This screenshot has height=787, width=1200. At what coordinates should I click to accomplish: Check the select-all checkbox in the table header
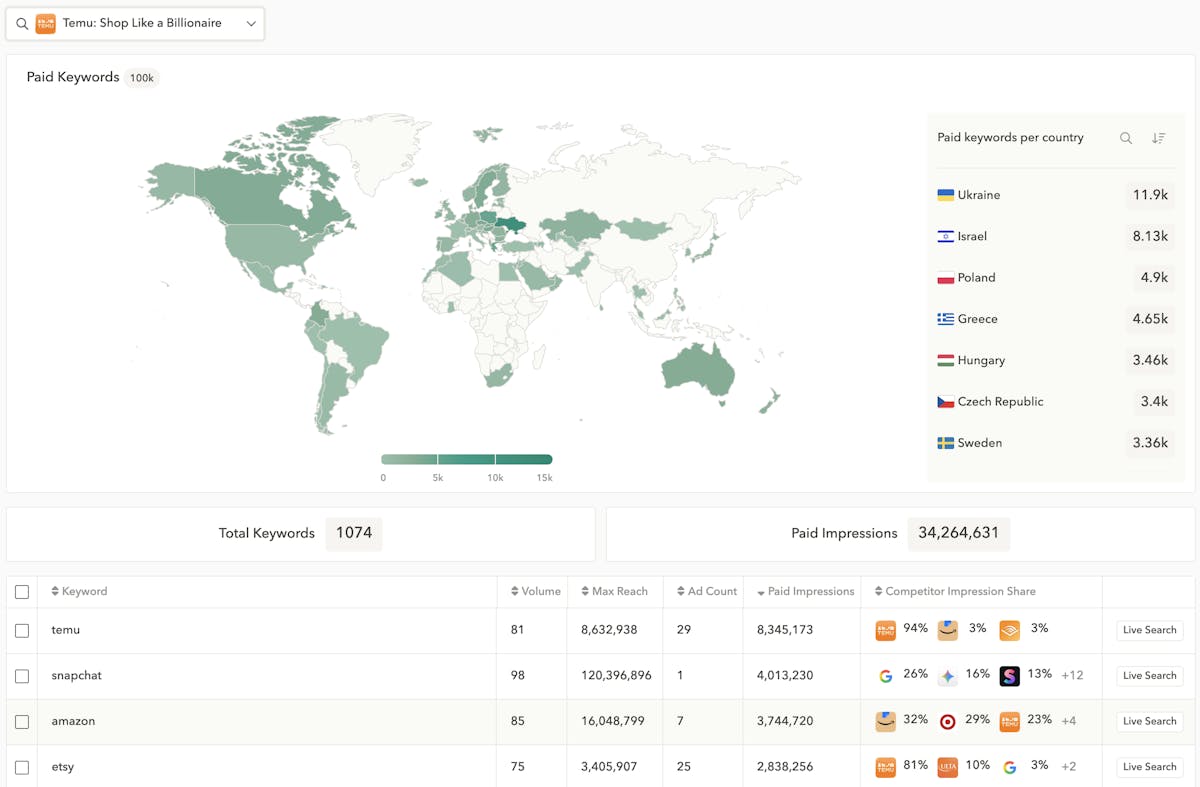click(22, 592)
